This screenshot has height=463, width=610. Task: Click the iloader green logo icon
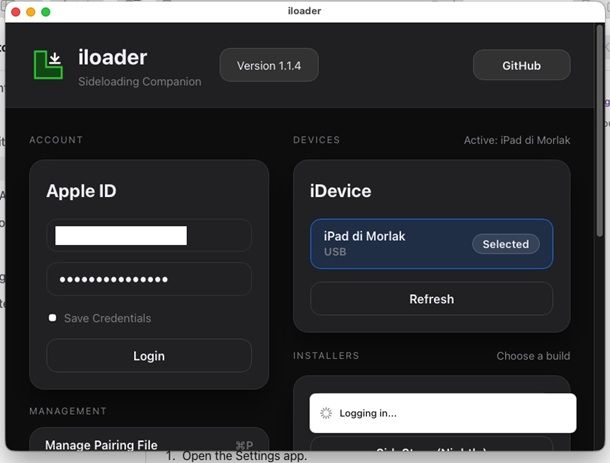(48, 65)
